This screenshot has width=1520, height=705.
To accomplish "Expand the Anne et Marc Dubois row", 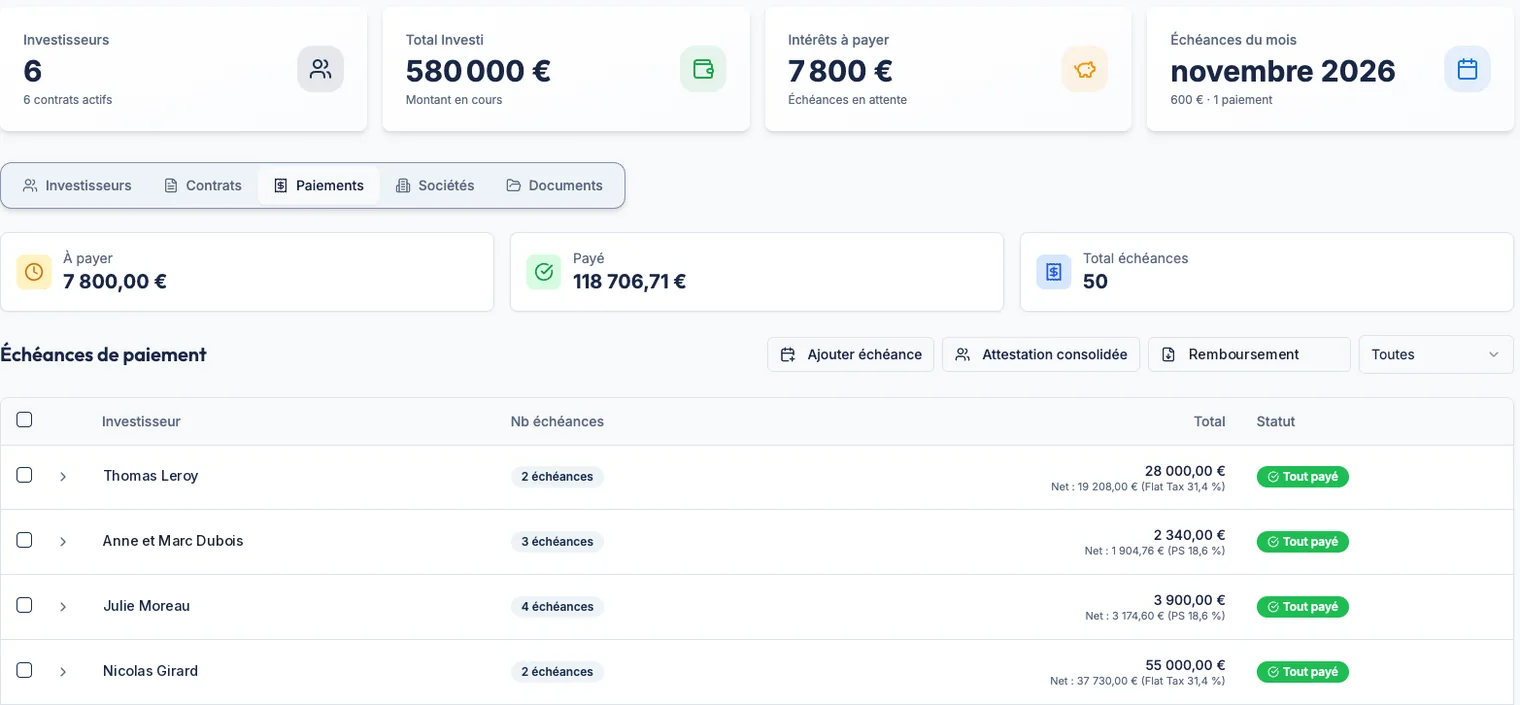I will click(63, 542).
